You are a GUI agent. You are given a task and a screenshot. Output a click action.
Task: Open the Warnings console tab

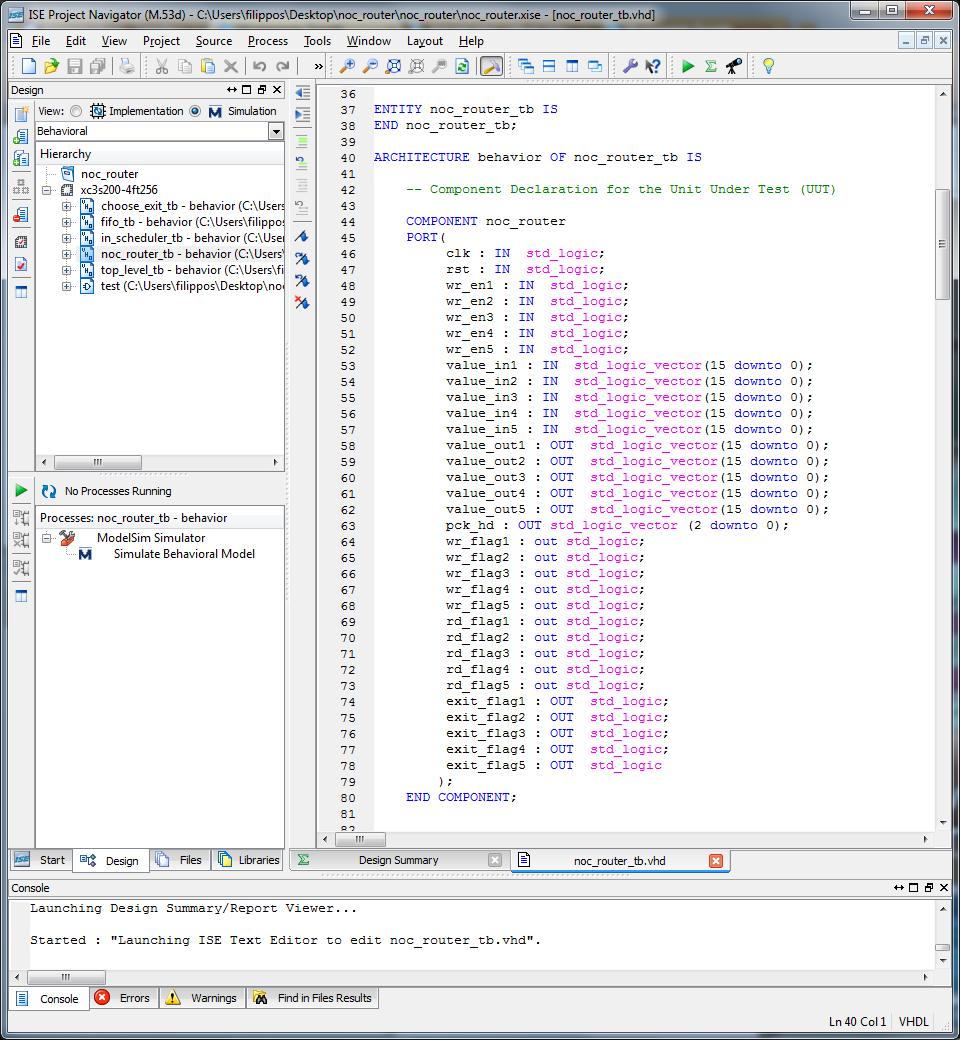(202, 998)
